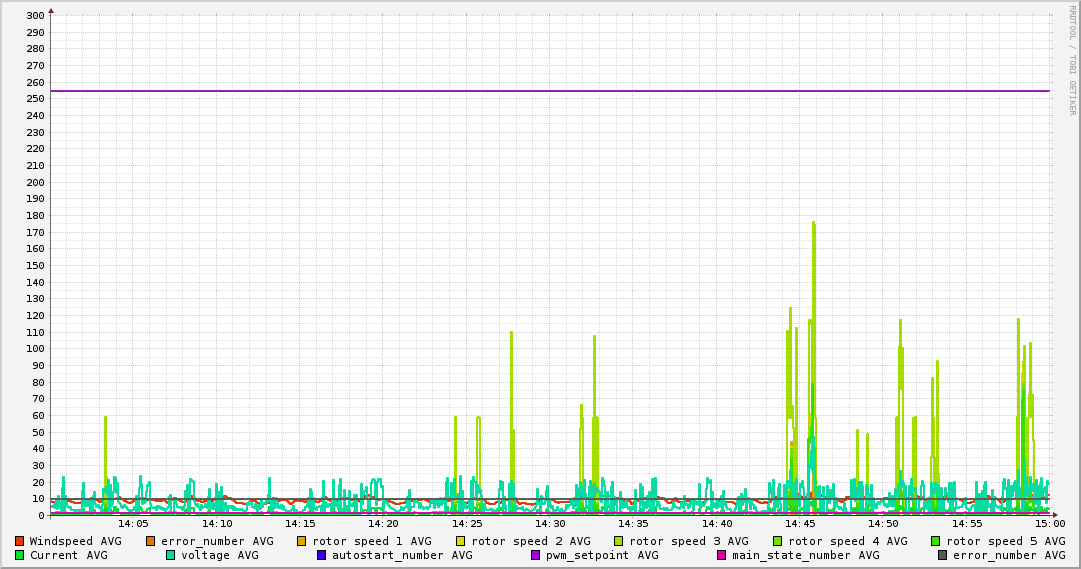
Task: Click the rotor speed 2 AVG label
Action: [530, 541]
